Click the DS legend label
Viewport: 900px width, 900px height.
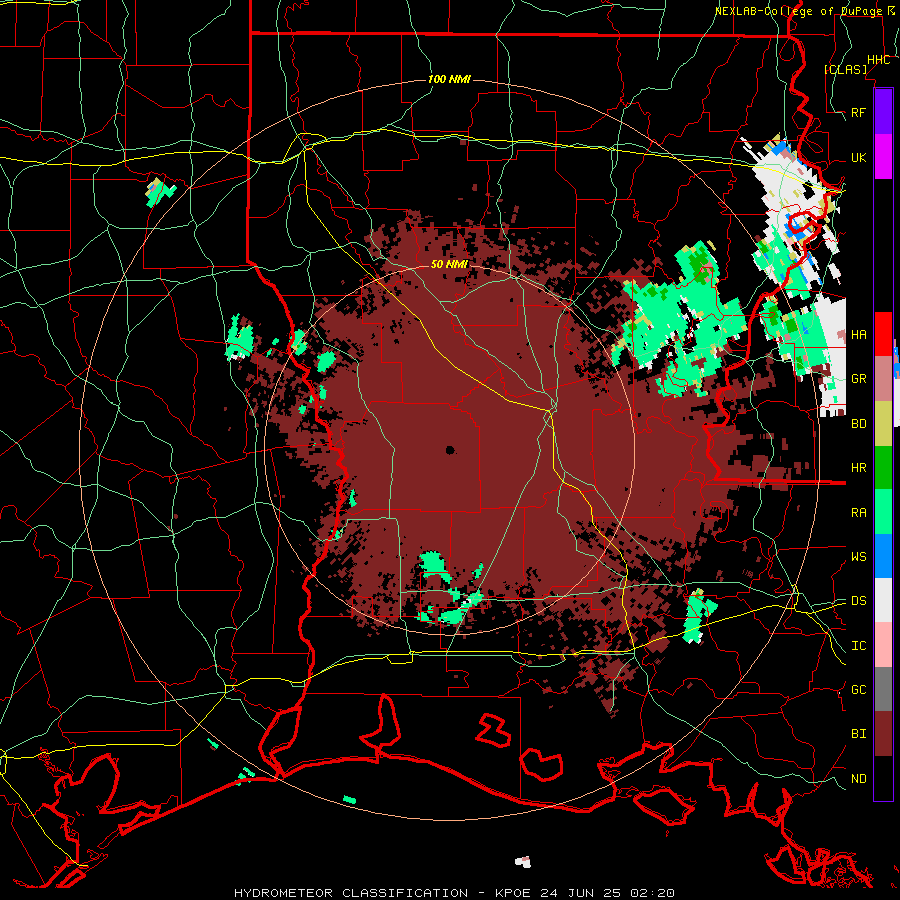(x=858, y=600)
